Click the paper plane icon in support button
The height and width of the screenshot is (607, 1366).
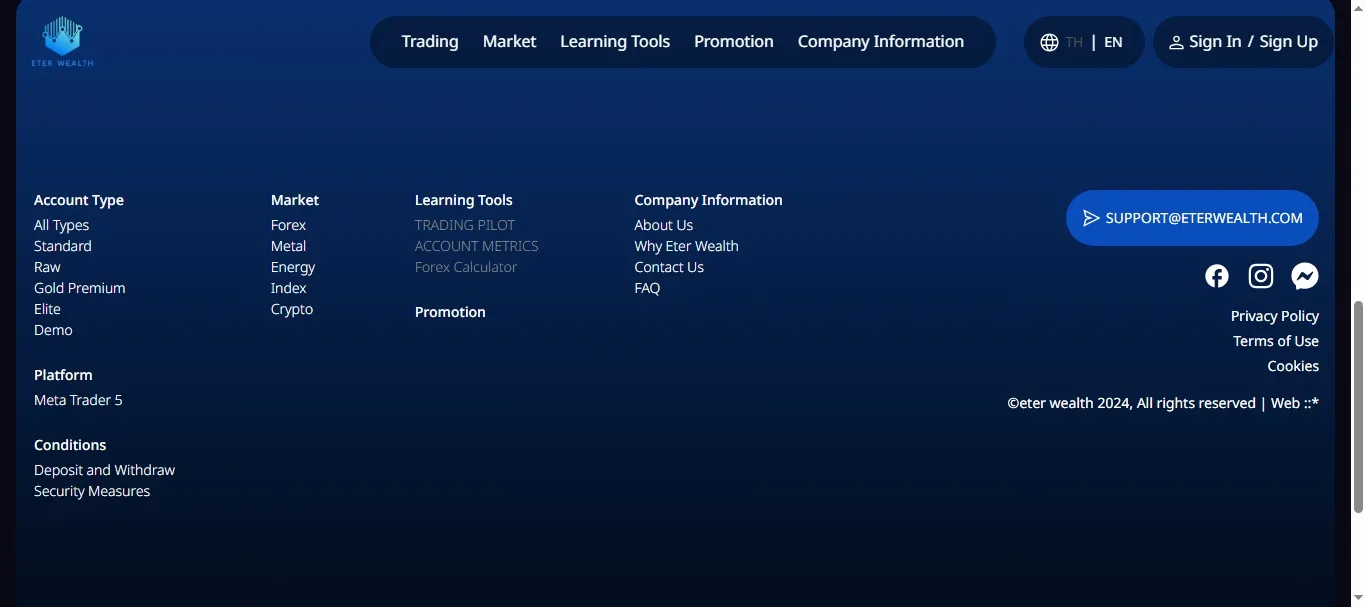(x=1091, y=218)
